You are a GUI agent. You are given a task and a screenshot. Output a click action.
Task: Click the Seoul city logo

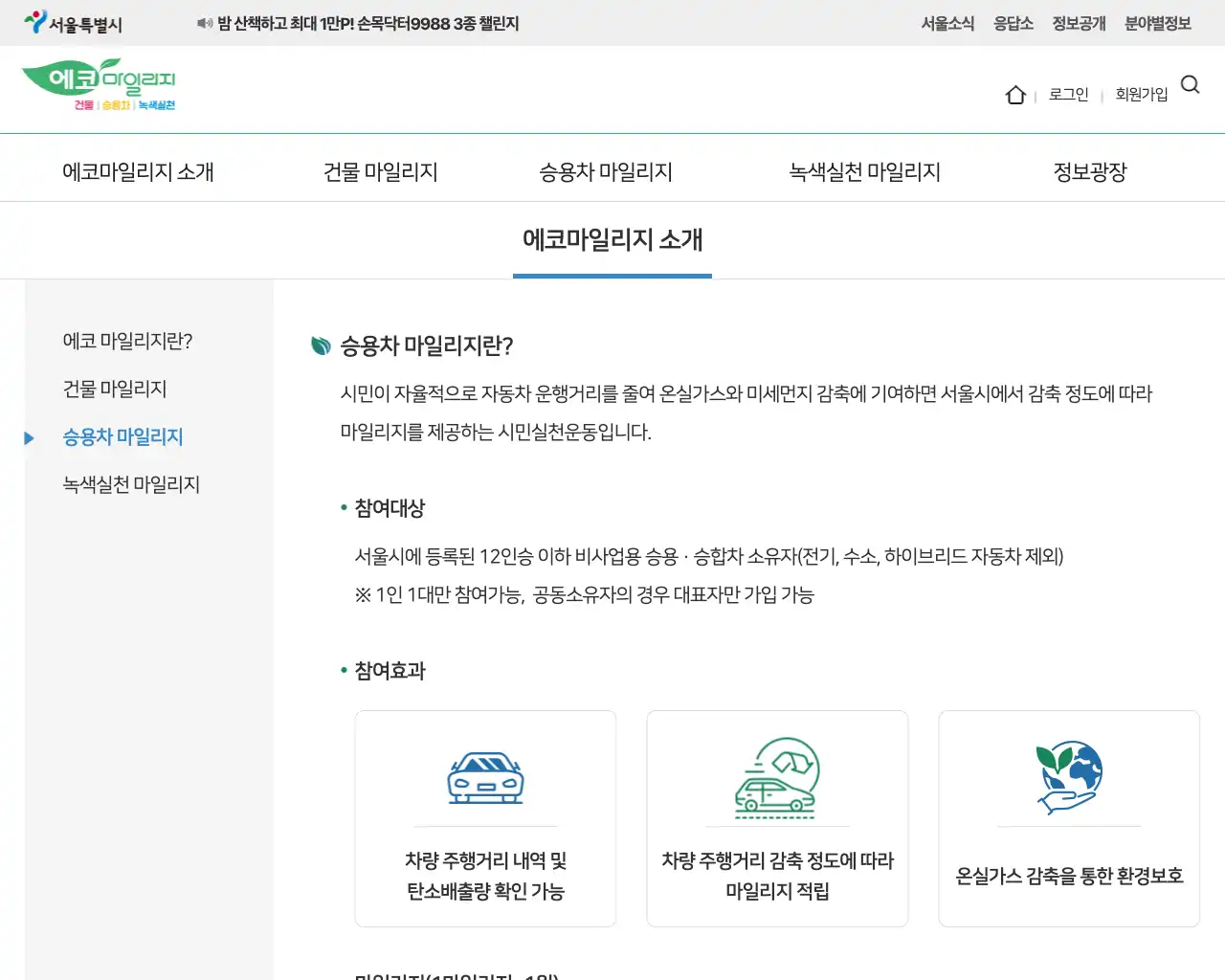pos(73,22)
